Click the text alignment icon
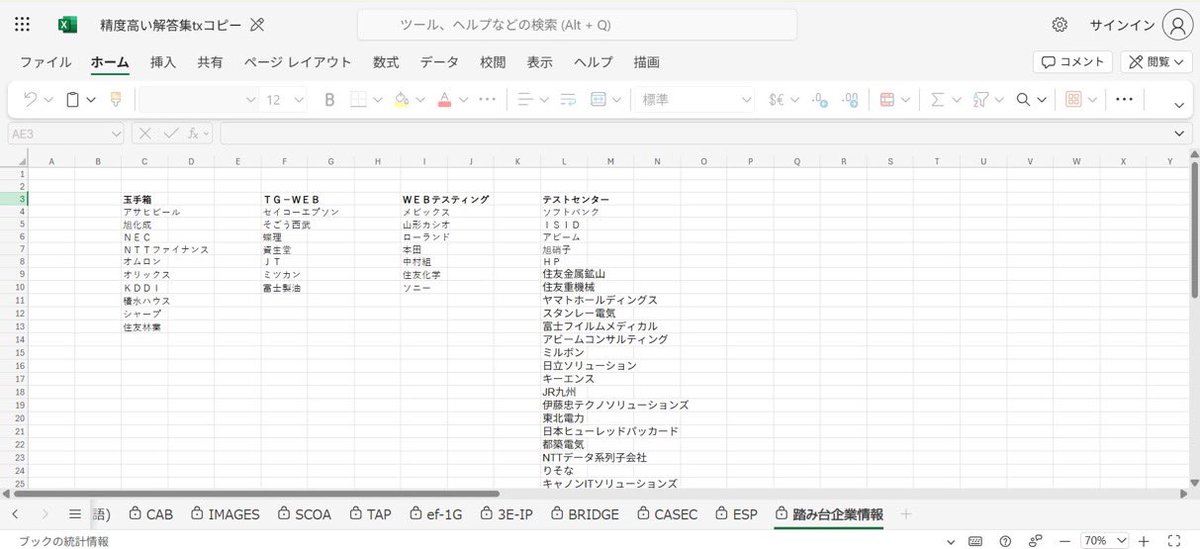Screen dimensions: 1200x549 [x=524, y=99]
